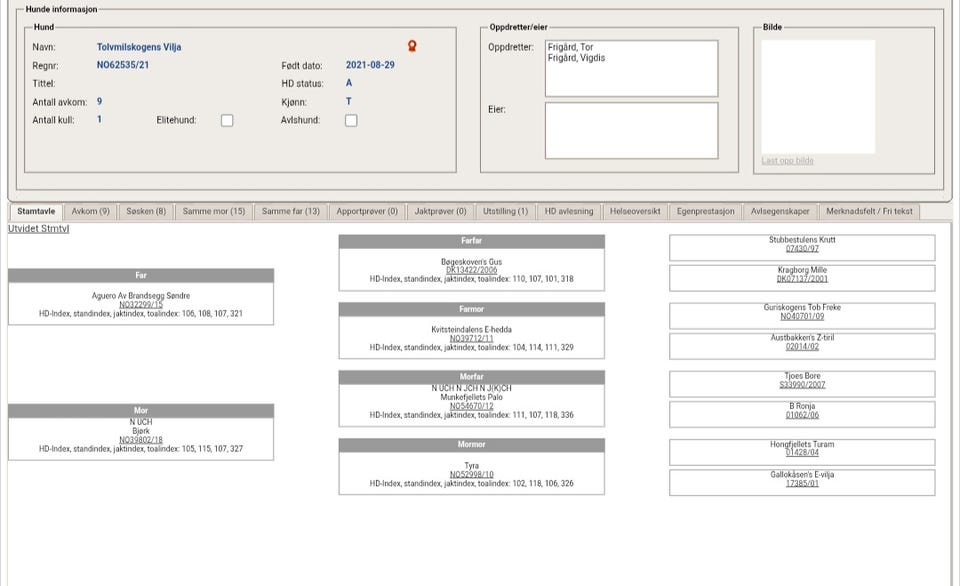The width and height of the screenshot is (960, 586).
Task: Open Gallokåsen's E-vilja registration 17385/01
Action: coord(802,483)
